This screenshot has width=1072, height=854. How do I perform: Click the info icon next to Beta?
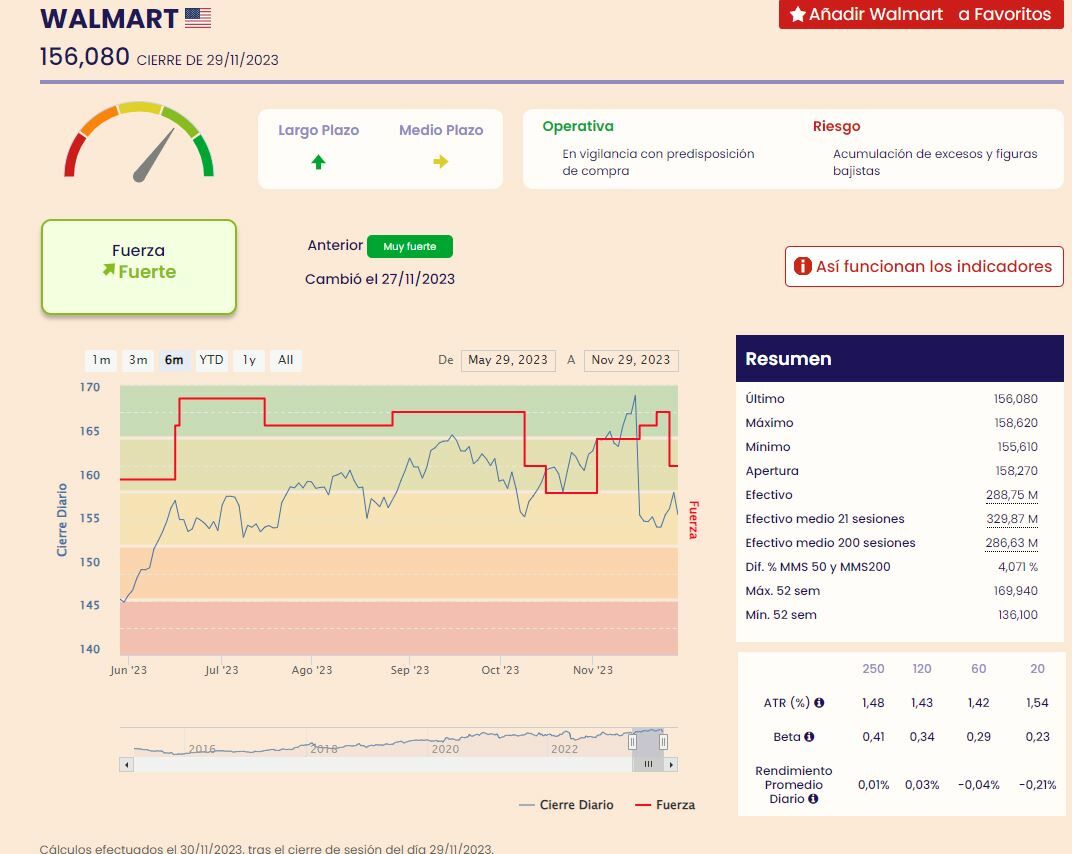coord(809,736)
